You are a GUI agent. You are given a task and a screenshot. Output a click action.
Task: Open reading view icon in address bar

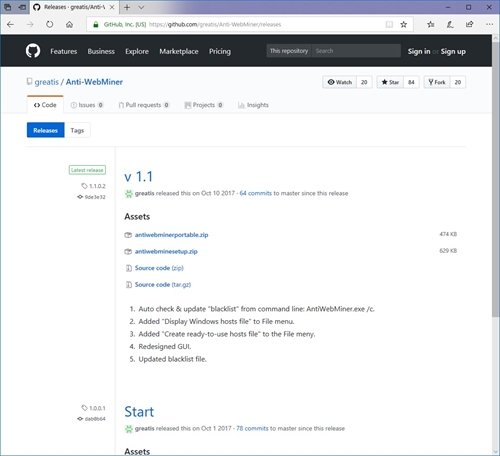389,24
